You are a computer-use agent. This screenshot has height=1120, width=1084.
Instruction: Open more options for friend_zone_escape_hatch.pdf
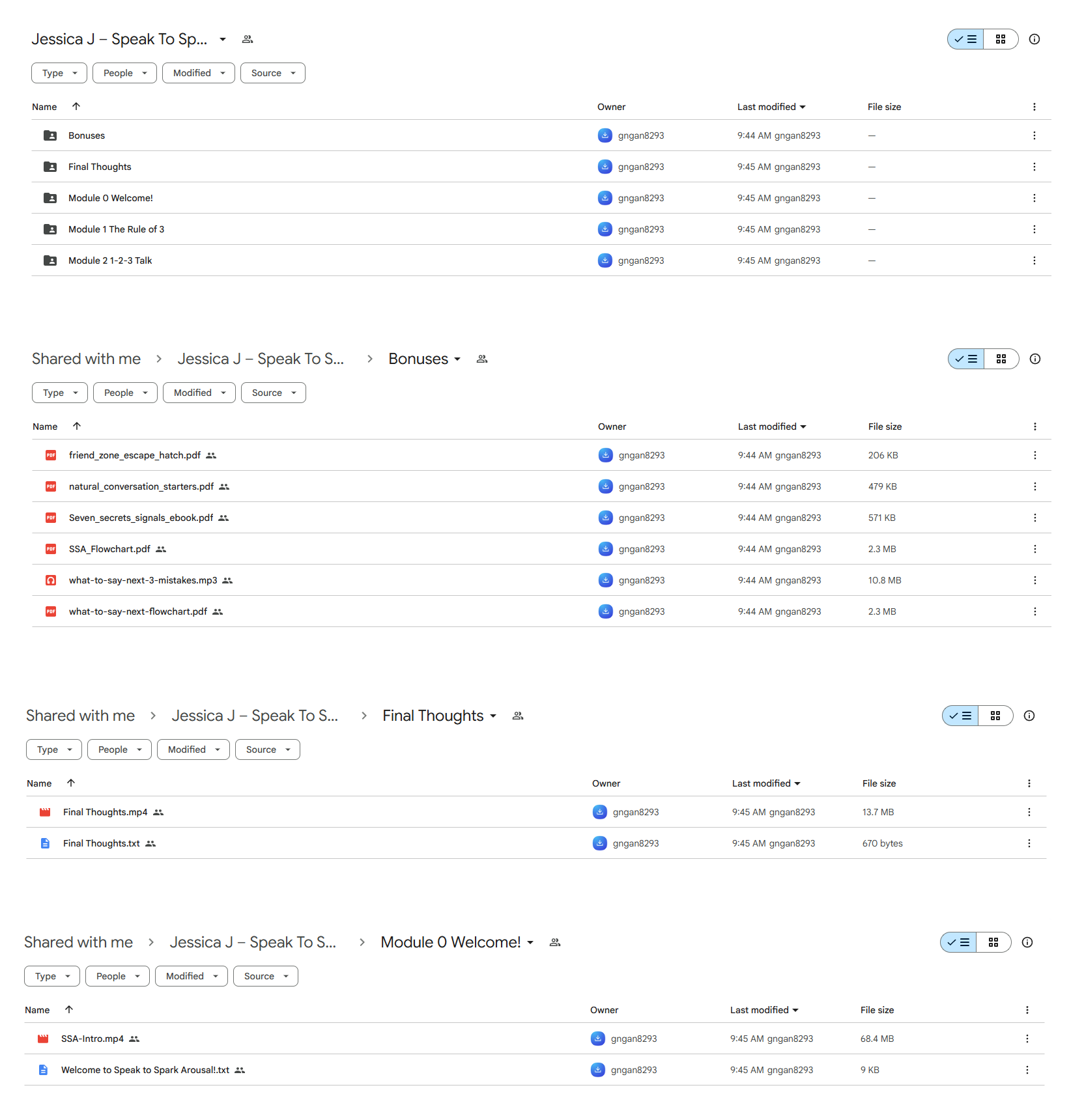1034,455
